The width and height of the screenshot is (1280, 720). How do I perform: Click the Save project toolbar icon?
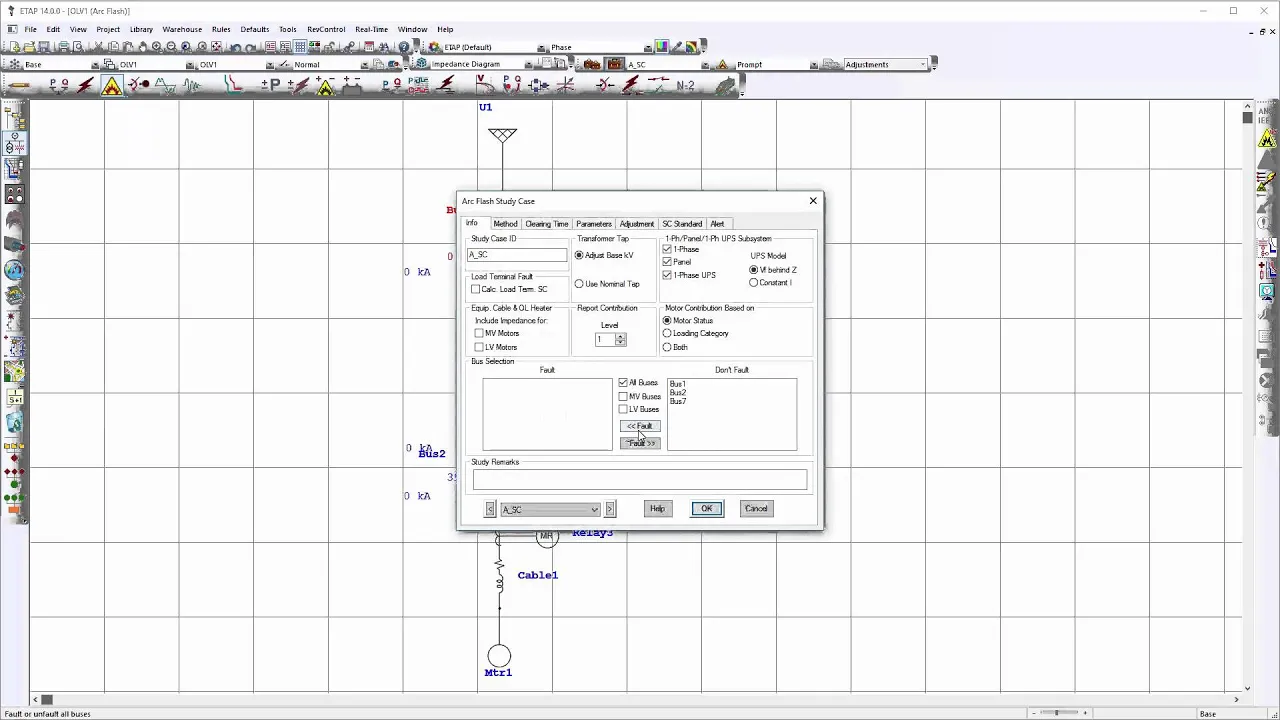click(43, 47)
